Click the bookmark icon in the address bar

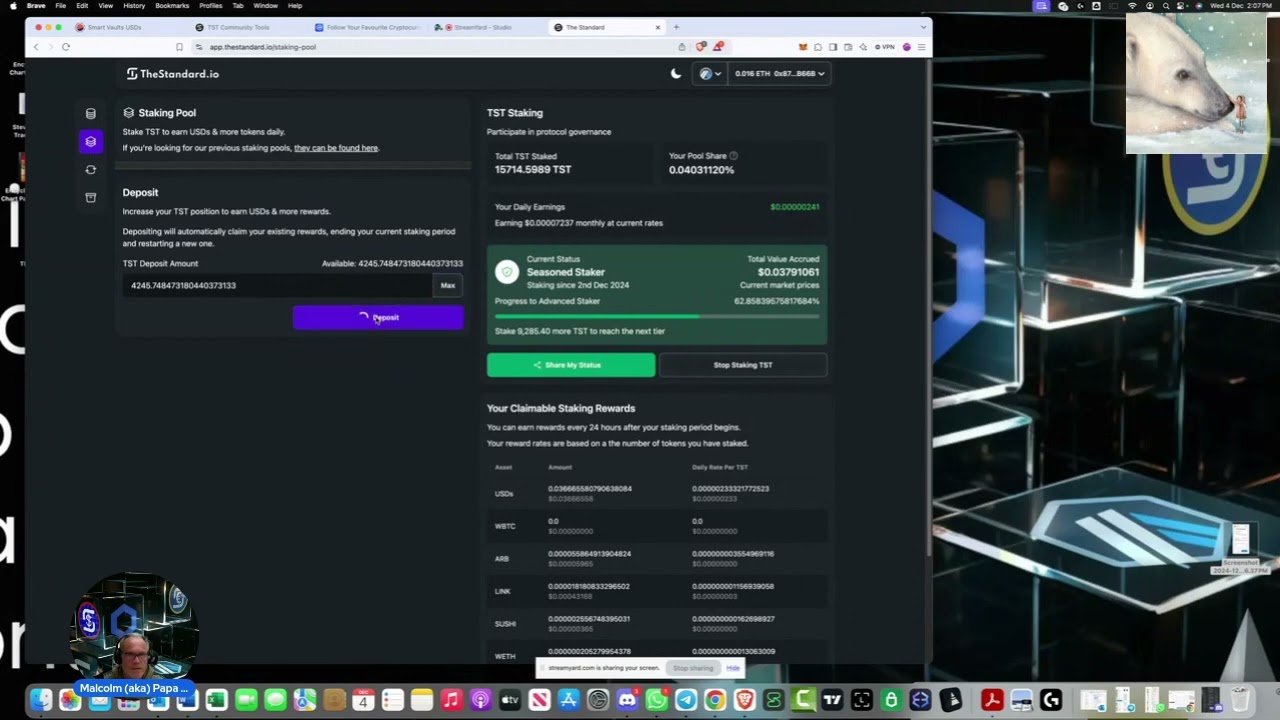pyautogui.click(x=179, y=47)
